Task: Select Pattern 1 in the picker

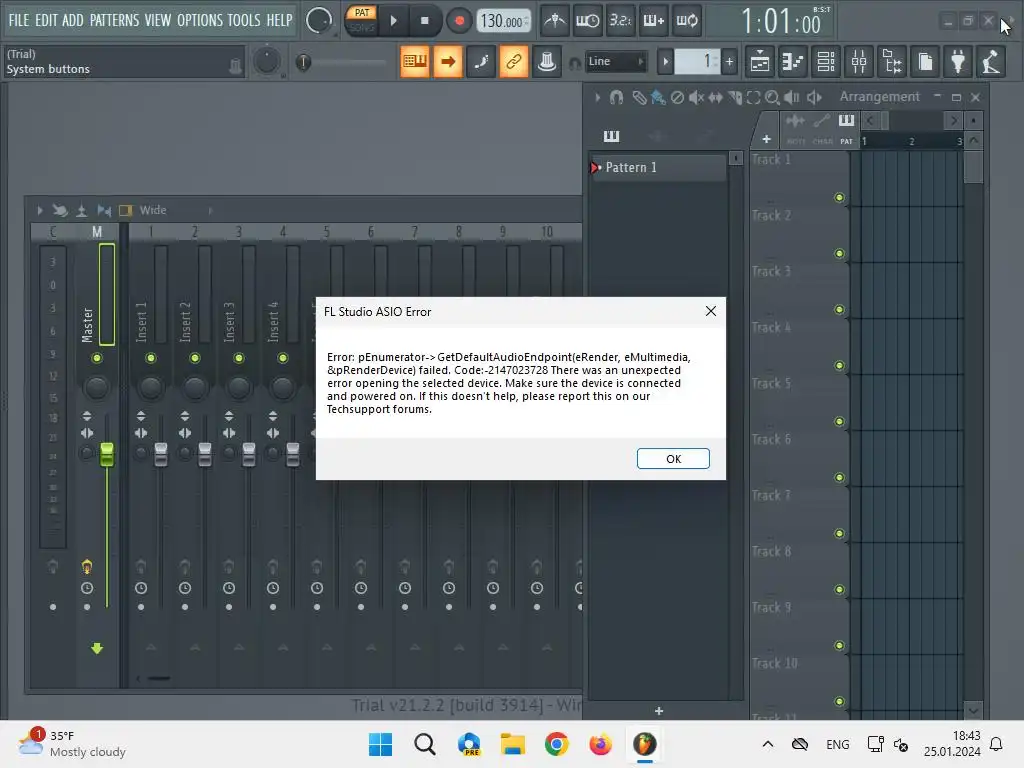Action: pos(658,167)
